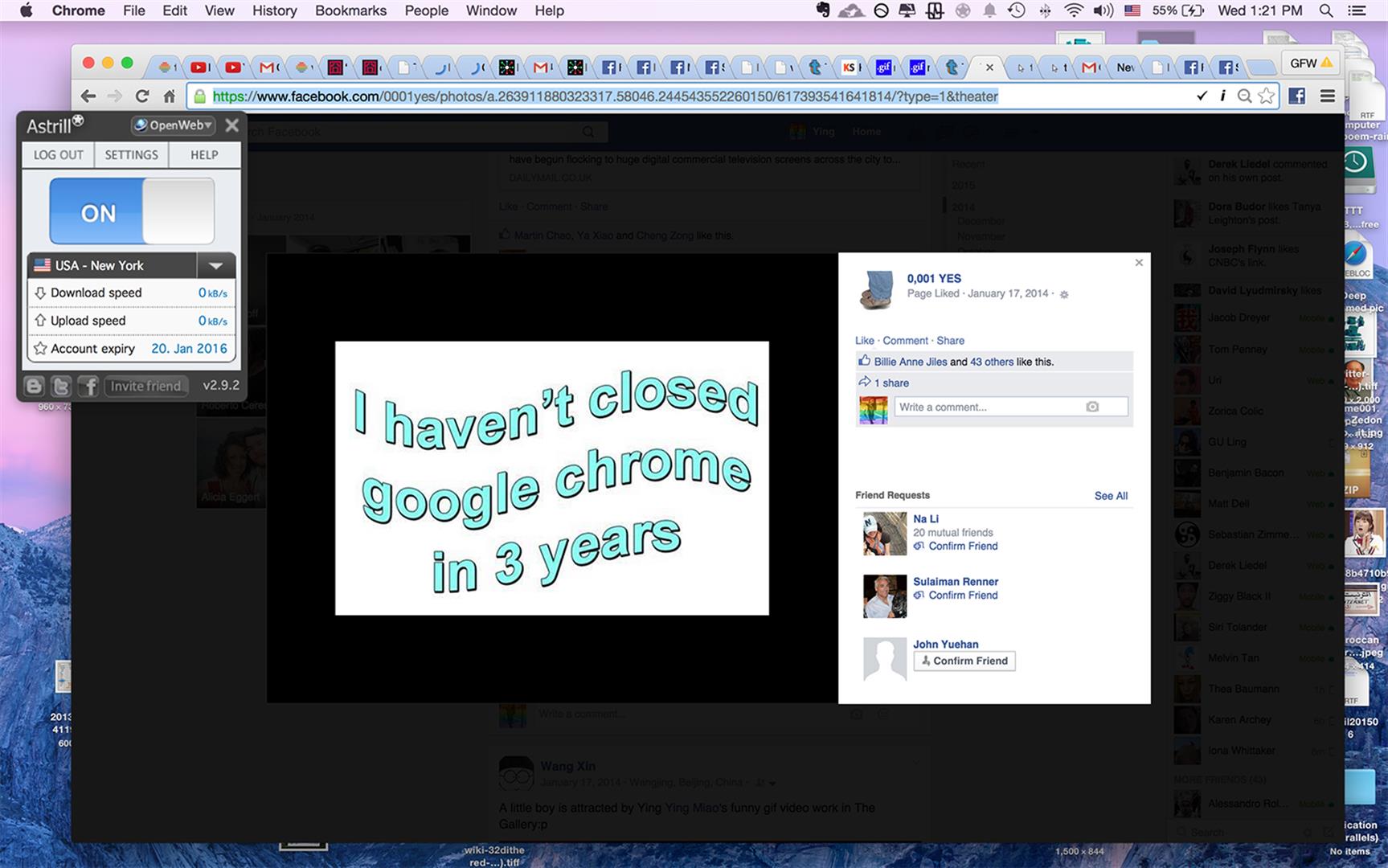View the 43 others who like this
The image size is (1388, 868).
[992, 362]
